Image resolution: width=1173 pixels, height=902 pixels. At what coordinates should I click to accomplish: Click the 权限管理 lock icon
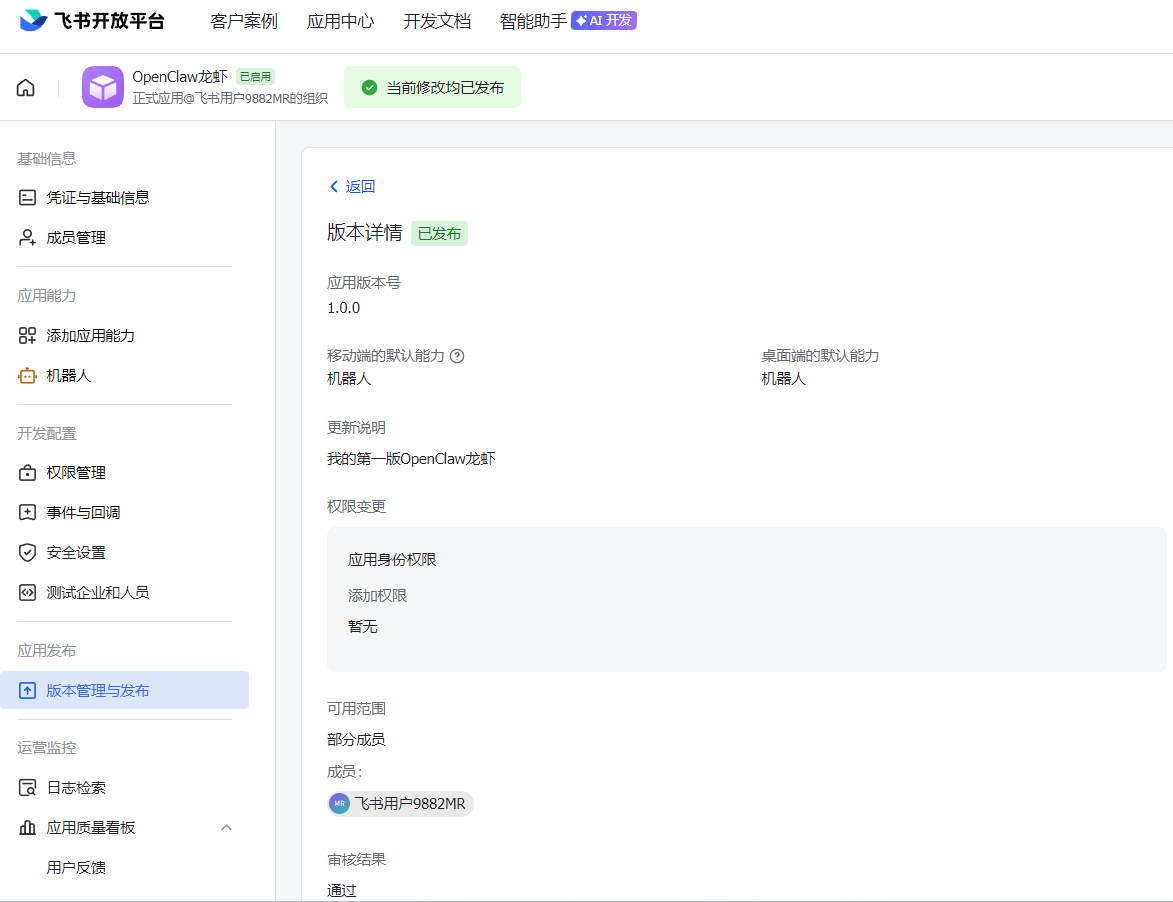pyautogui.click(x=28, y=473)
